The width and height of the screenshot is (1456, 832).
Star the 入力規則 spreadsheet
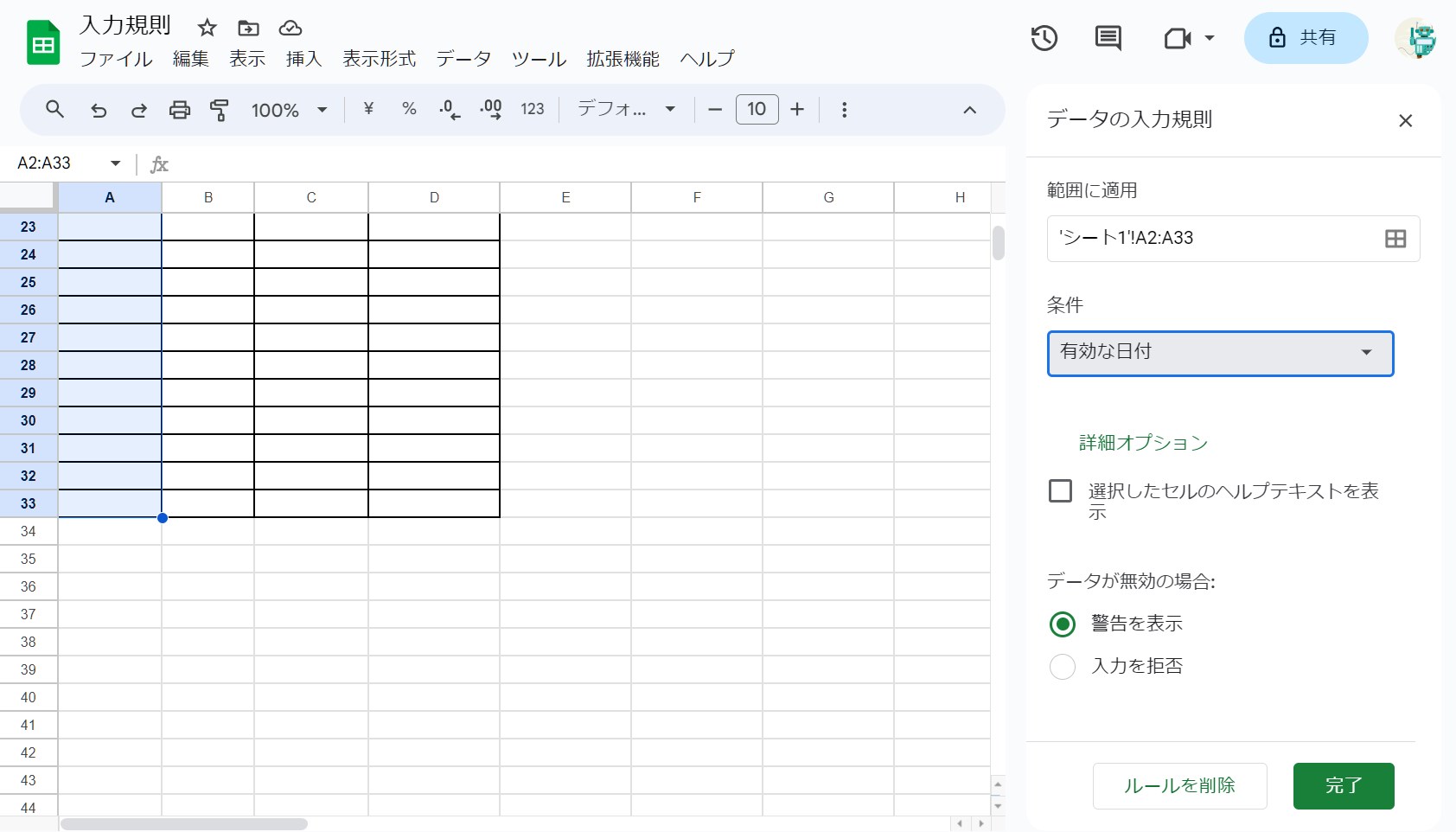pos(207,28)
